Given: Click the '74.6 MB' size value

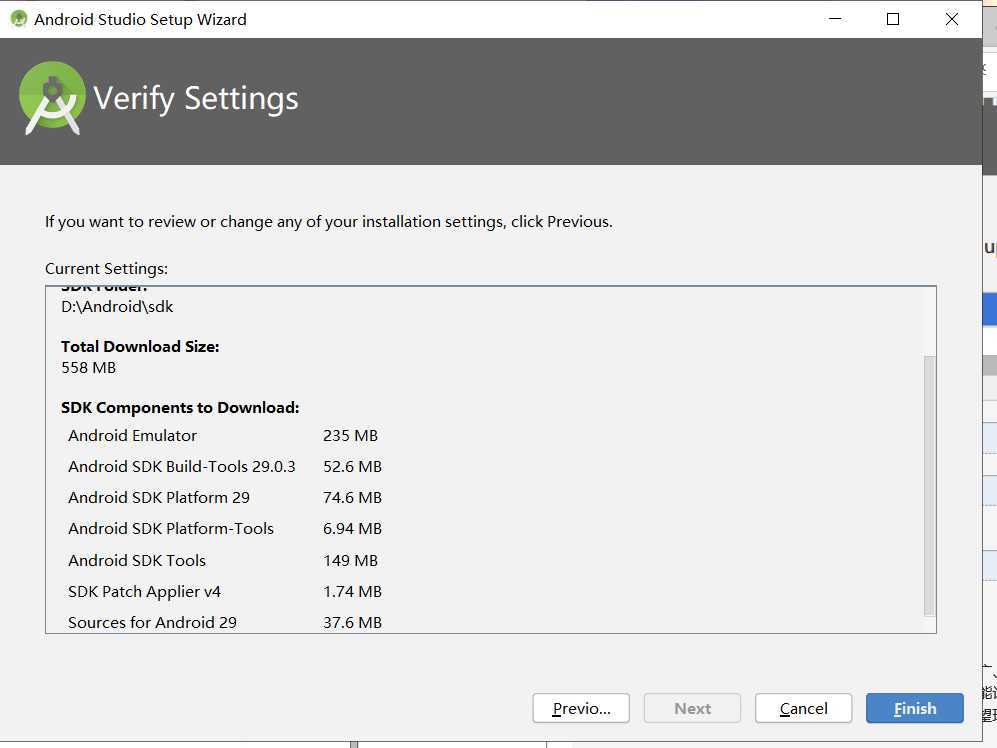Looking at the screenshot, I should pos(352,497).
